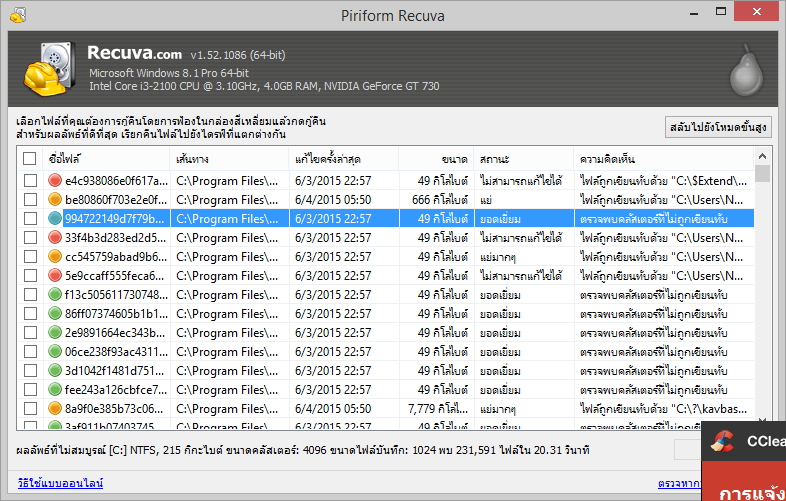Click the green status dot for 86ff07374605b1b1

(x=55, y=313)
